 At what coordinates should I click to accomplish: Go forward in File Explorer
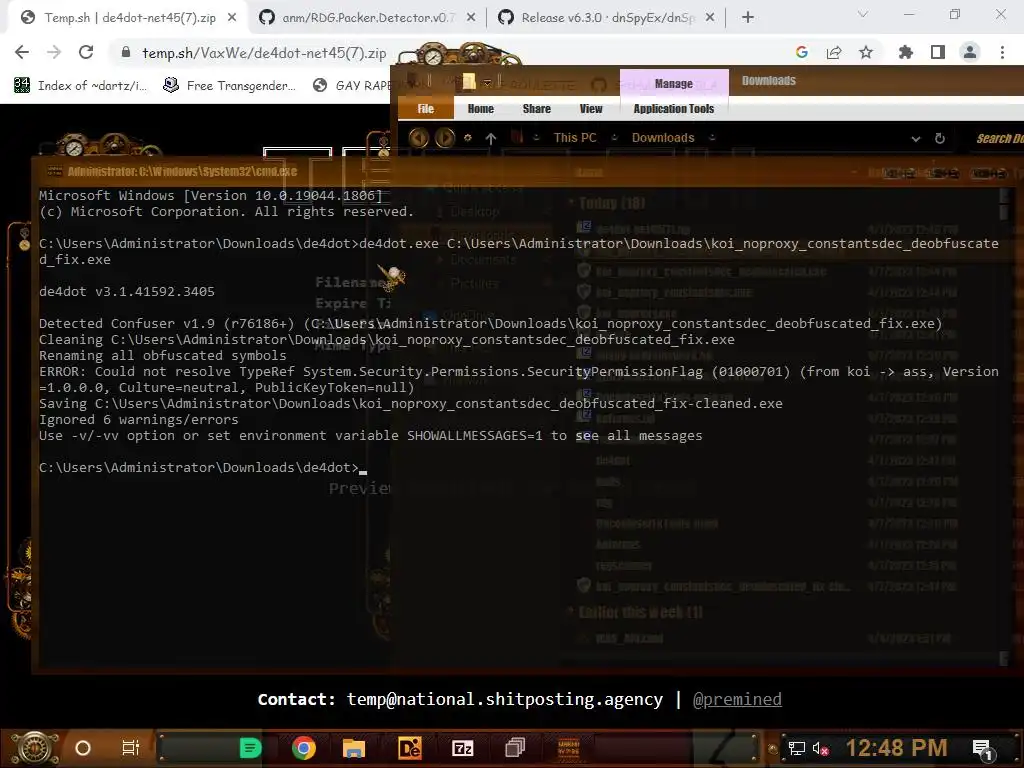coord(445,138)
